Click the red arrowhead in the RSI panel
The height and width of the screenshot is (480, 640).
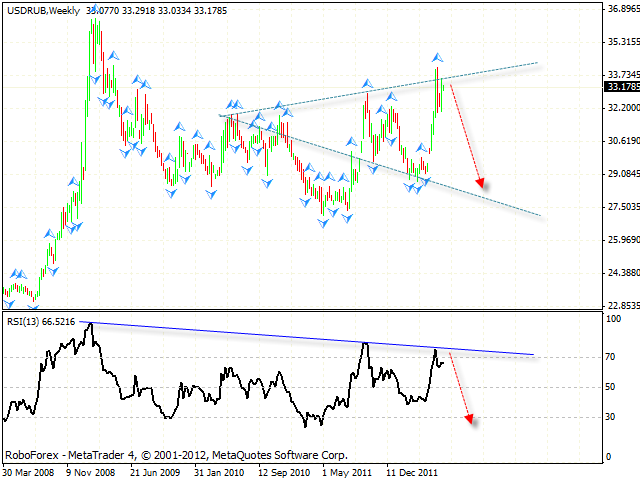pos(468,420)
